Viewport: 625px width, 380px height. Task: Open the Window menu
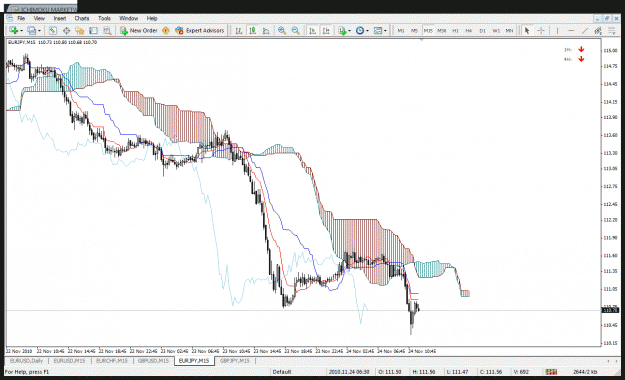(128, 18)
